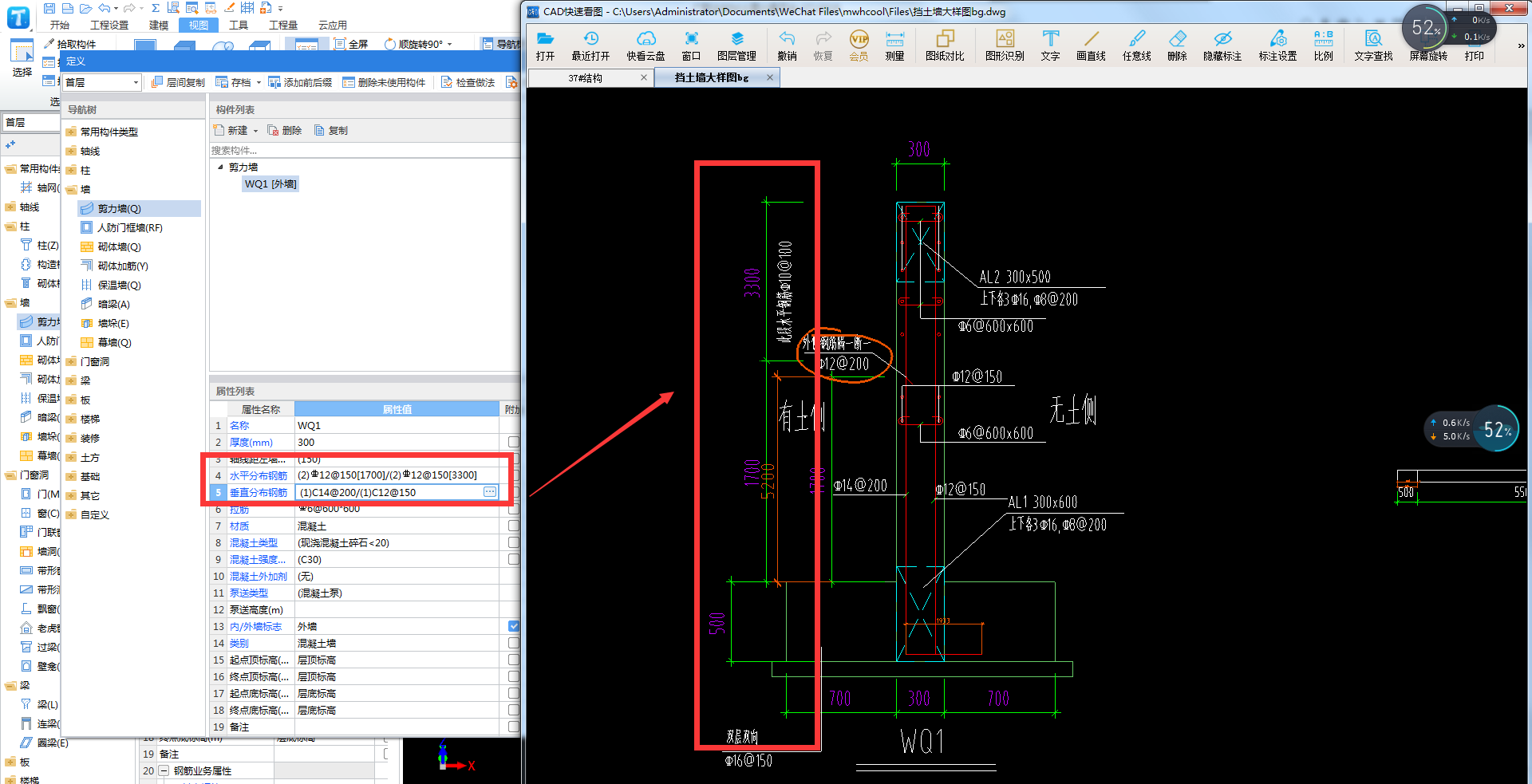This screenshot has width=1532, height=784.
Task: Toggle 隐藏标注 hide annotations
Action: click(1222, 45)
